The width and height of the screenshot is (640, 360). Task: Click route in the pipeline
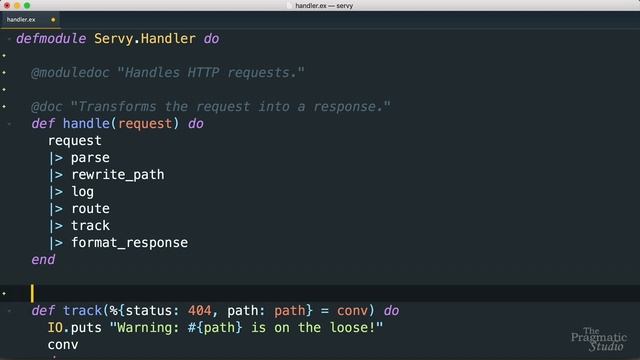(x=90, y=209)
